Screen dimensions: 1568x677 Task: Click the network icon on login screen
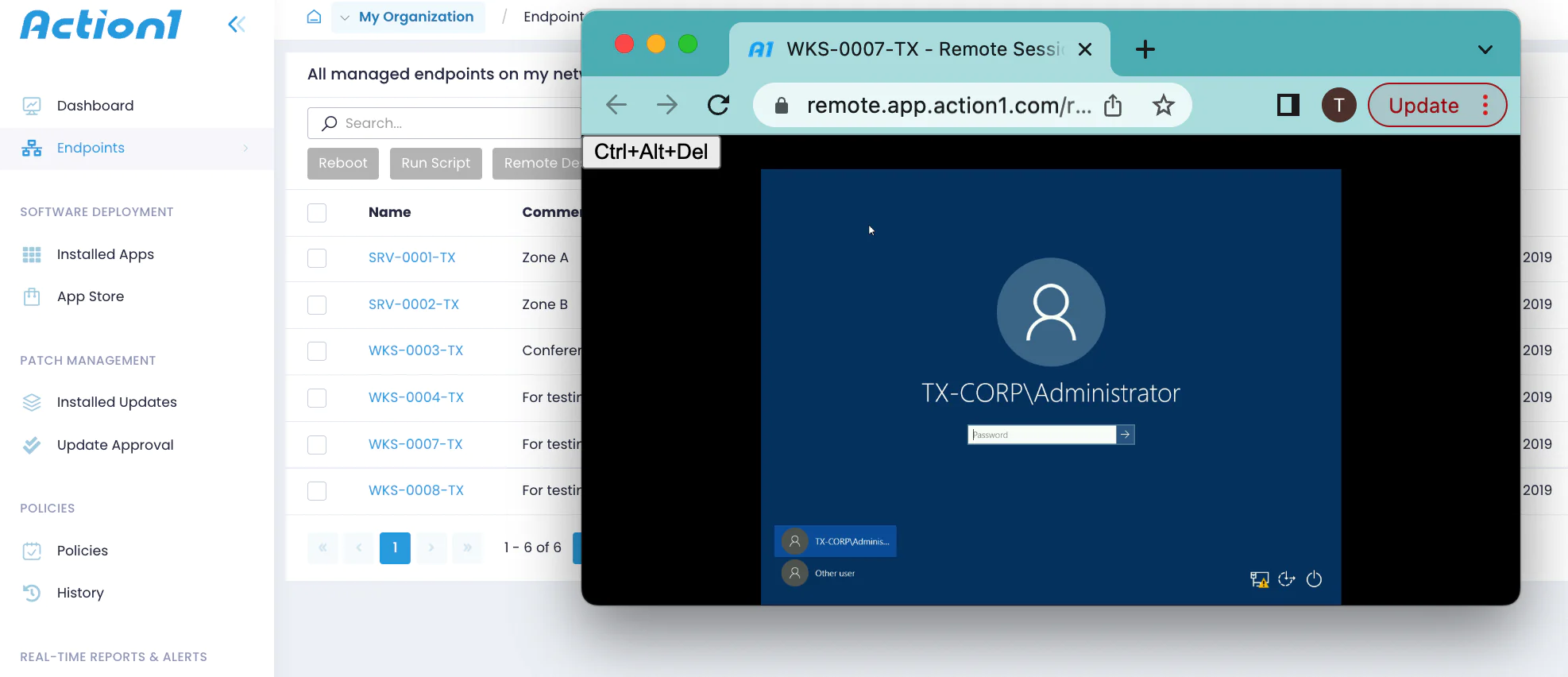[1260, 579]
